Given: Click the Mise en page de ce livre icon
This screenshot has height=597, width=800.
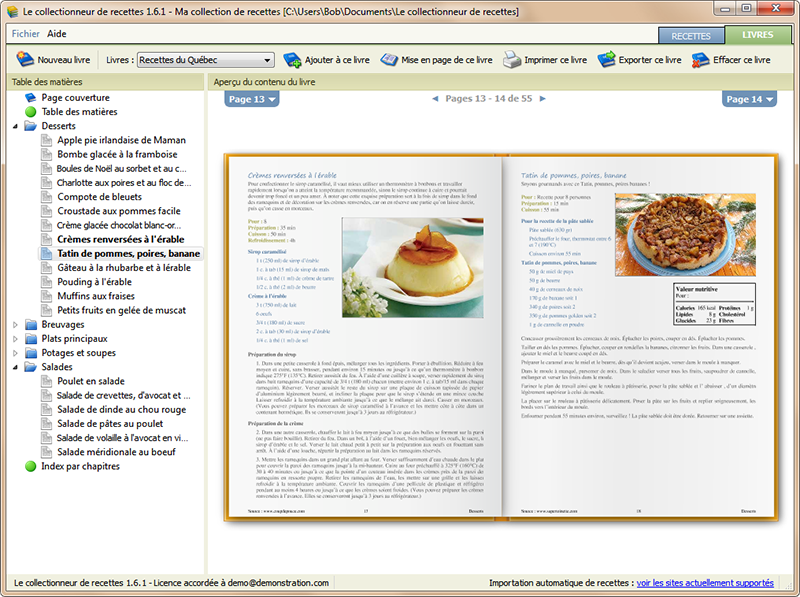Looking at the screenshot, I should [389, 60].
